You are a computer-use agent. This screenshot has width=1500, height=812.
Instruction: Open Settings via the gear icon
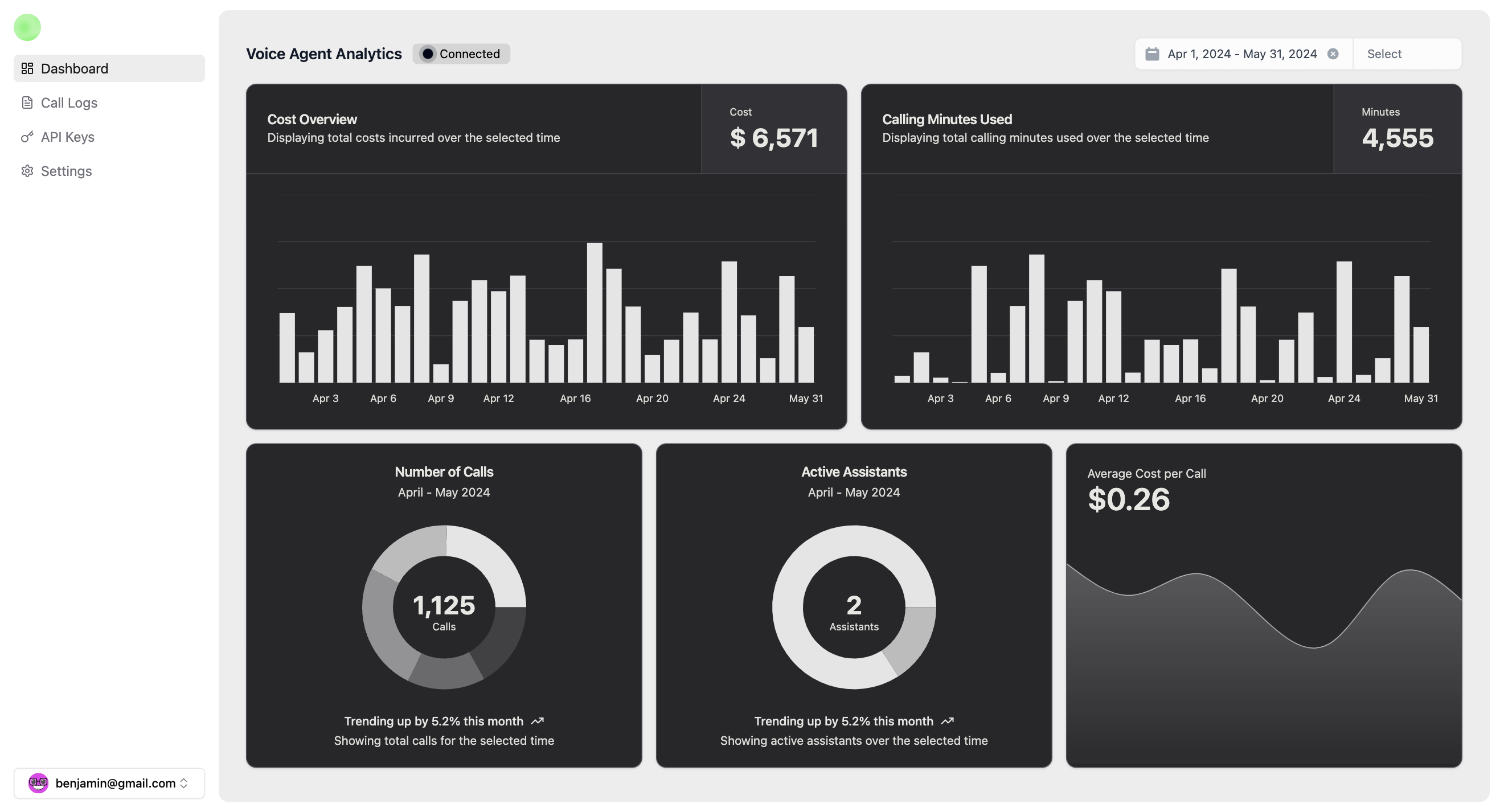(x=27, y=171)
